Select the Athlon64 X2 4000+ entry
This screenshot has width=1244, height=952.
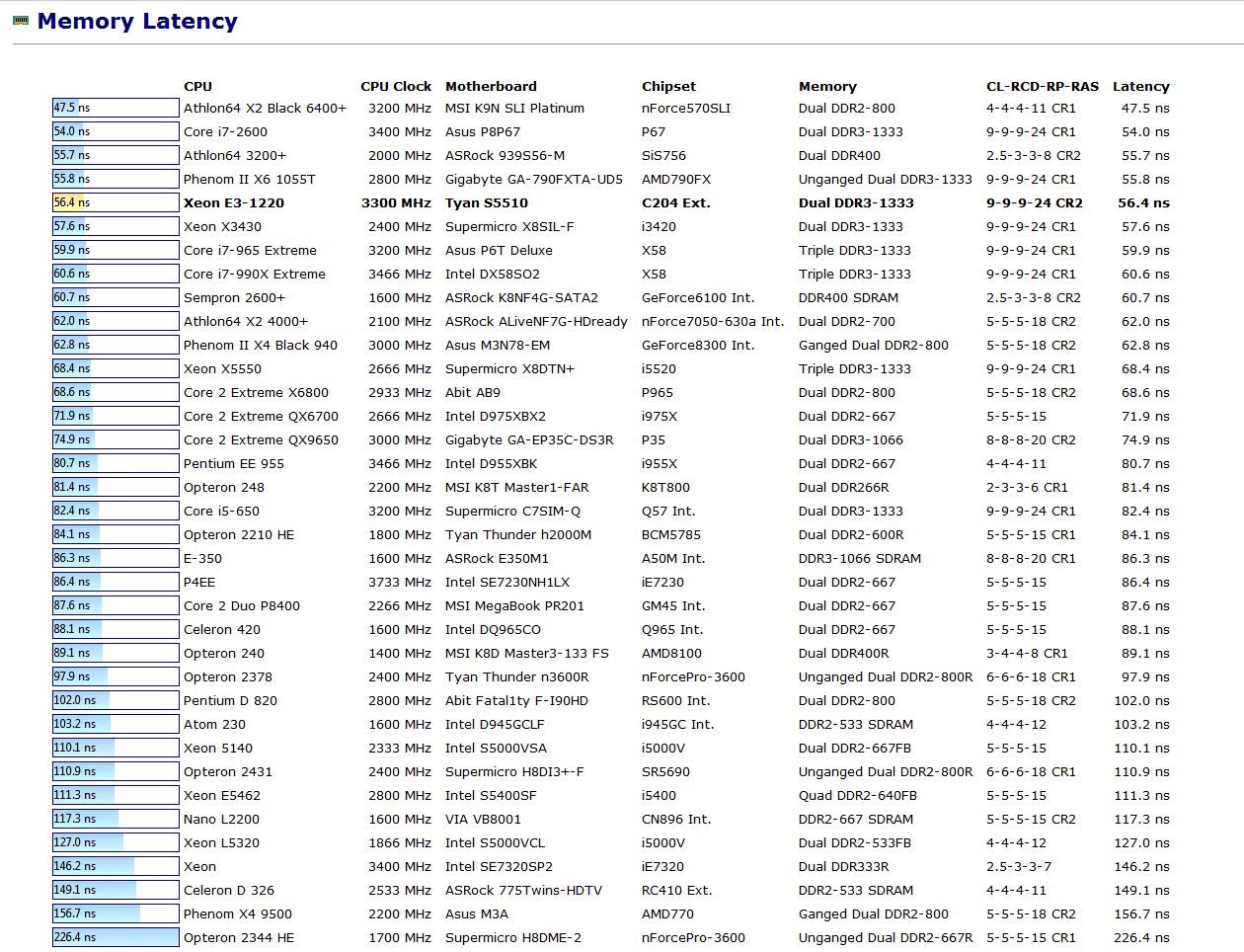246,321
